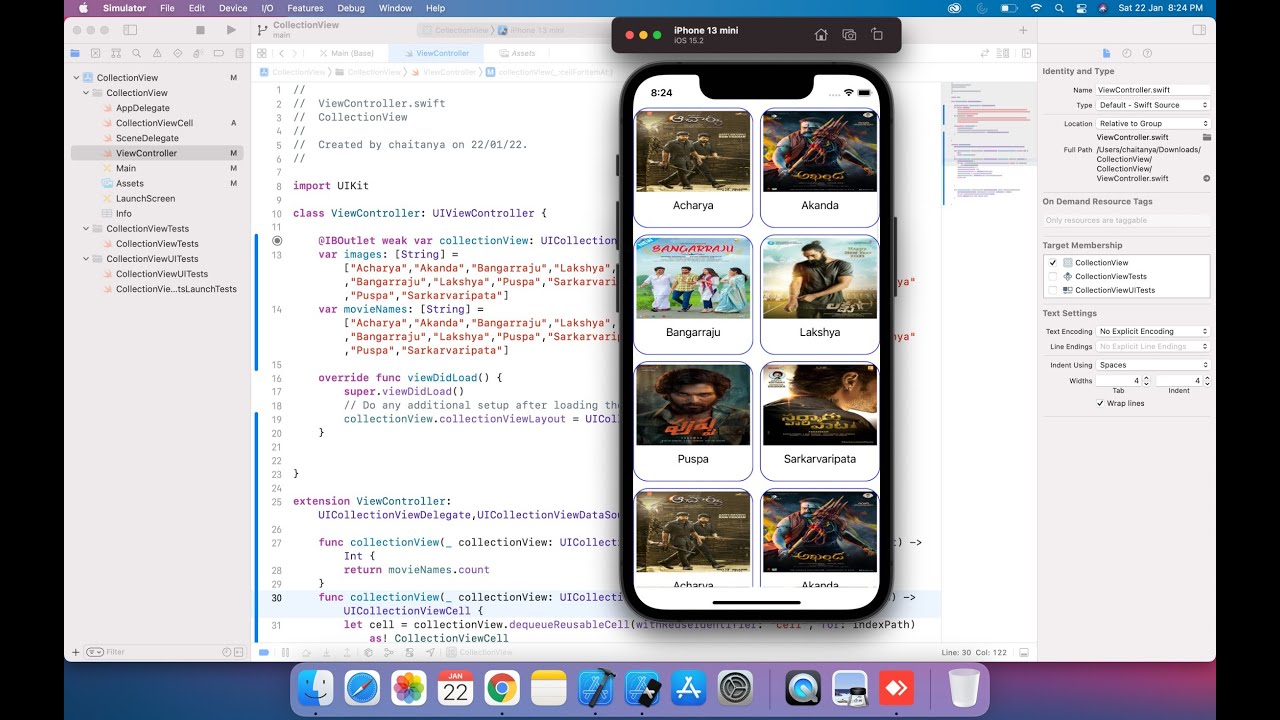Open the symbol navigator
This screenshot has height=720, width=1280.
(x=115, y=53)
